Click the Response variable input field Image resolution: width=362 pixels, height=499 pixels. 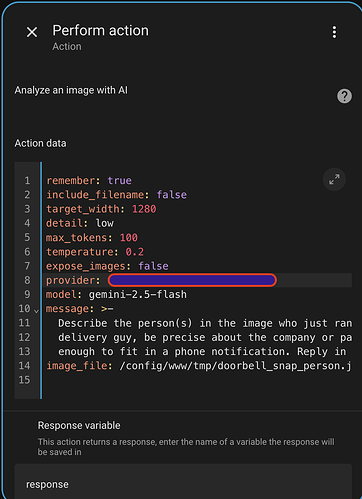tap(183, 482)
